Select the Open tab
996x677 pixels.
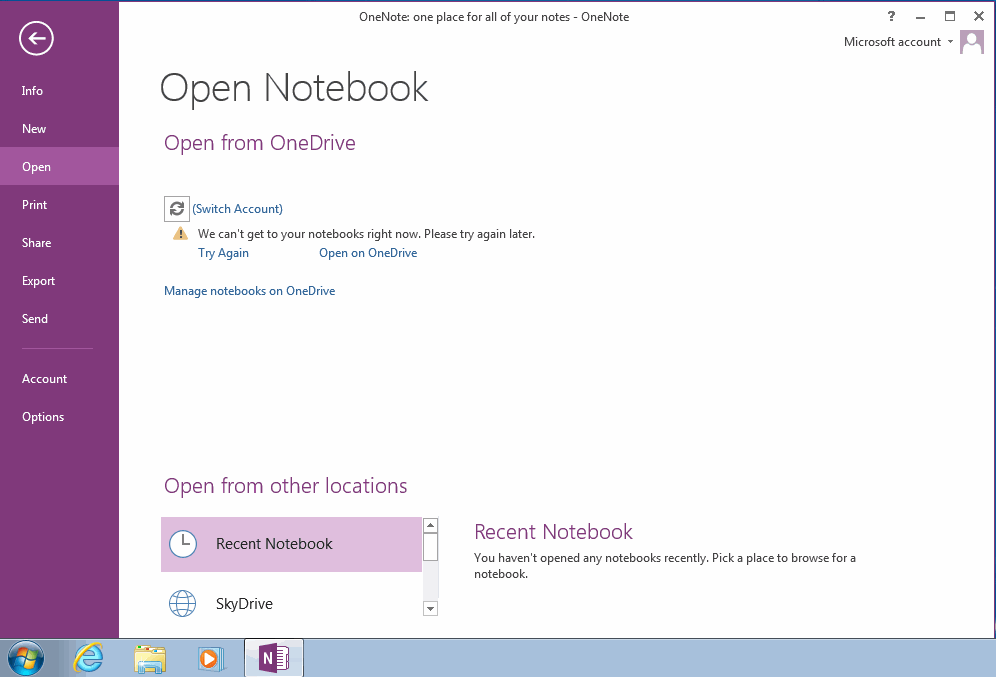click(x=59, y=166)
